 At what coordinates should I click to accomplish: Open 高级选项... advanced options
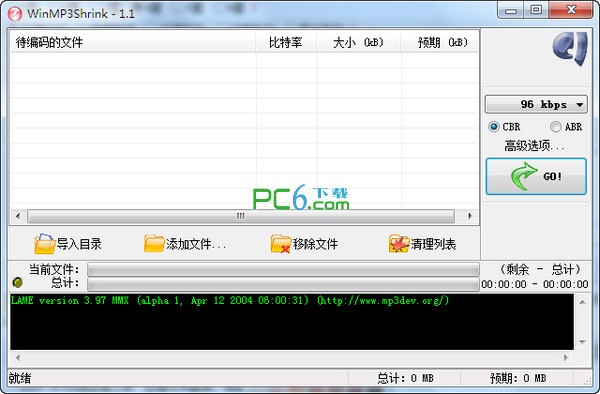point(534,146)
